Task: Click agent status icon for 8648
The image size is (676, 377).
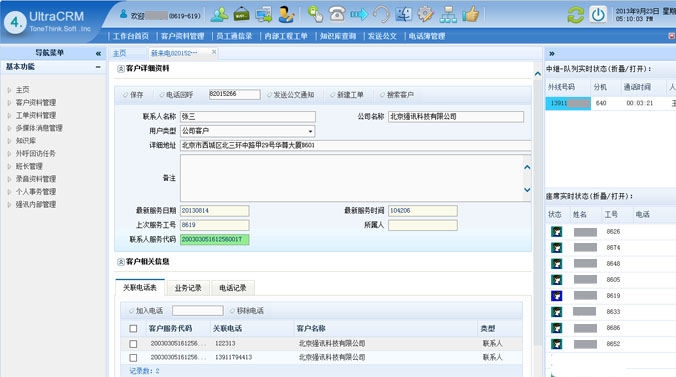Action: 557,264
